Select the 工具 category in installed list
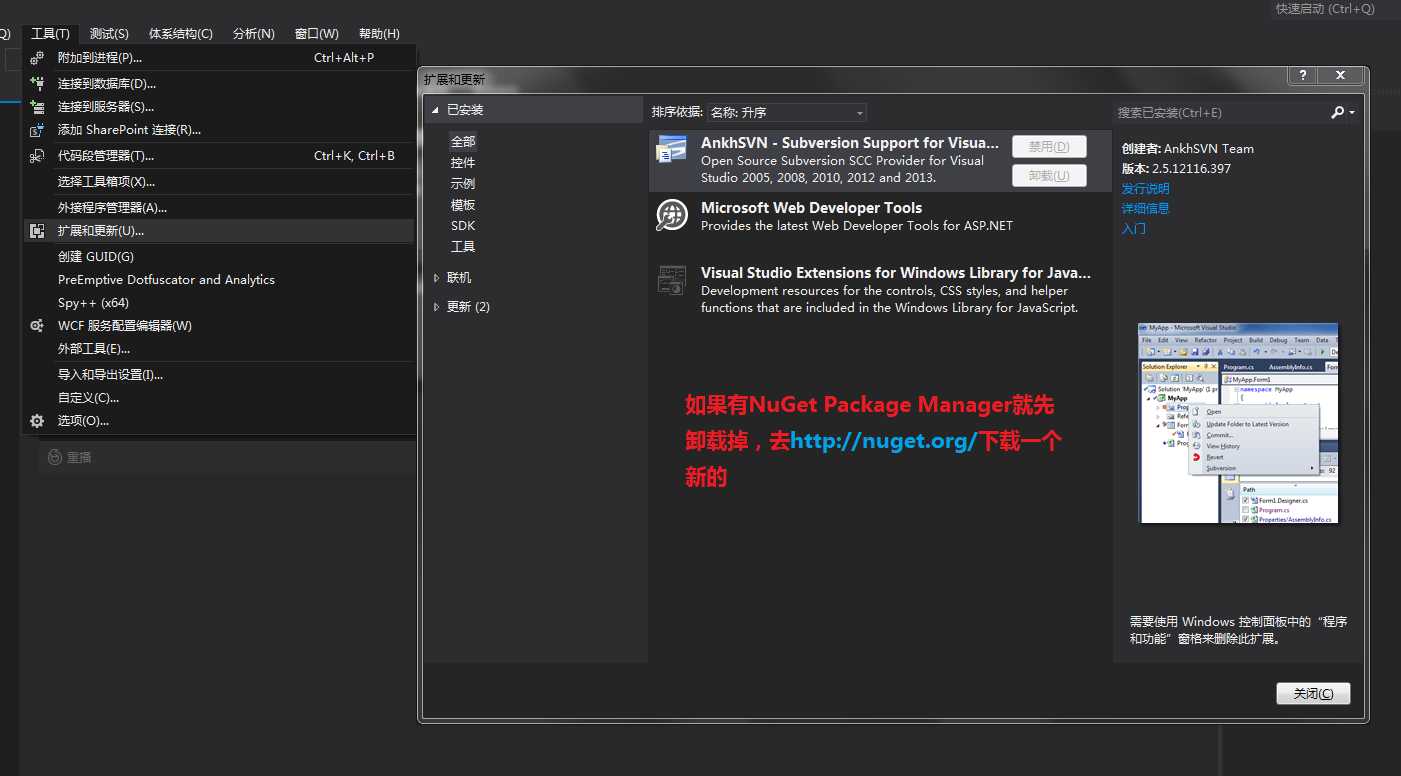 (x=463, y=247)
